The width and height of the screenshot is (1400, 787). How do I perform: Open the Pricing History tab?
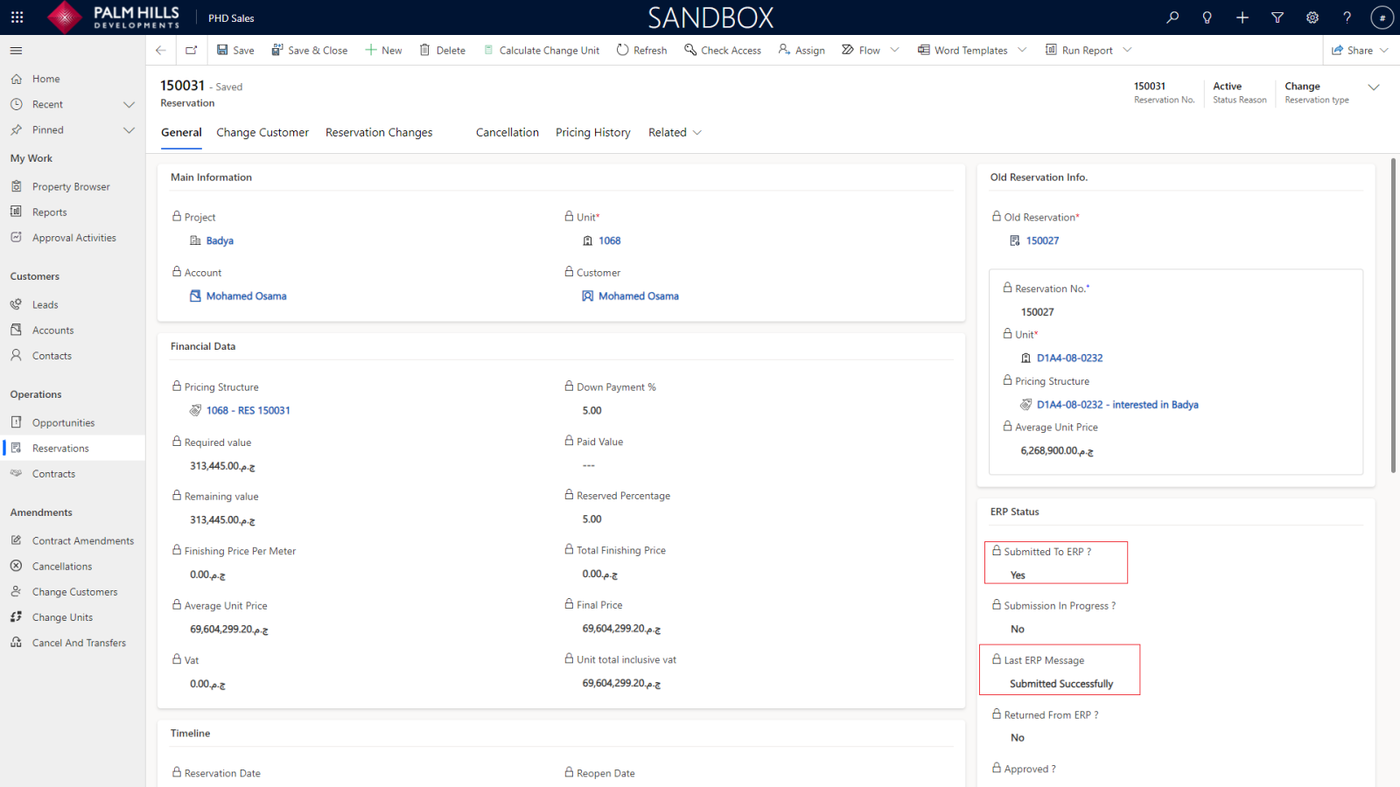(x=593, y=132)
